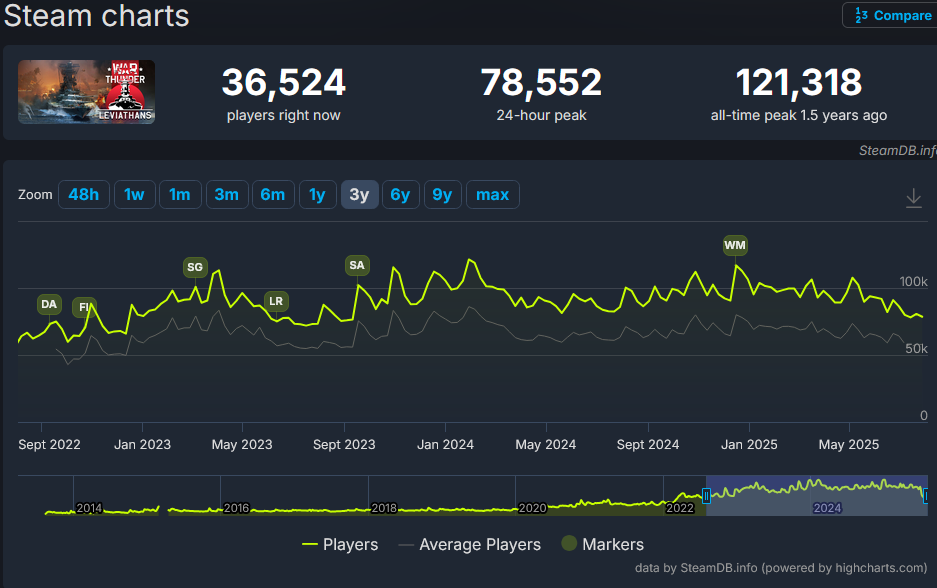
Task: Click the May 2025 axis label
Action: (849, 445)
